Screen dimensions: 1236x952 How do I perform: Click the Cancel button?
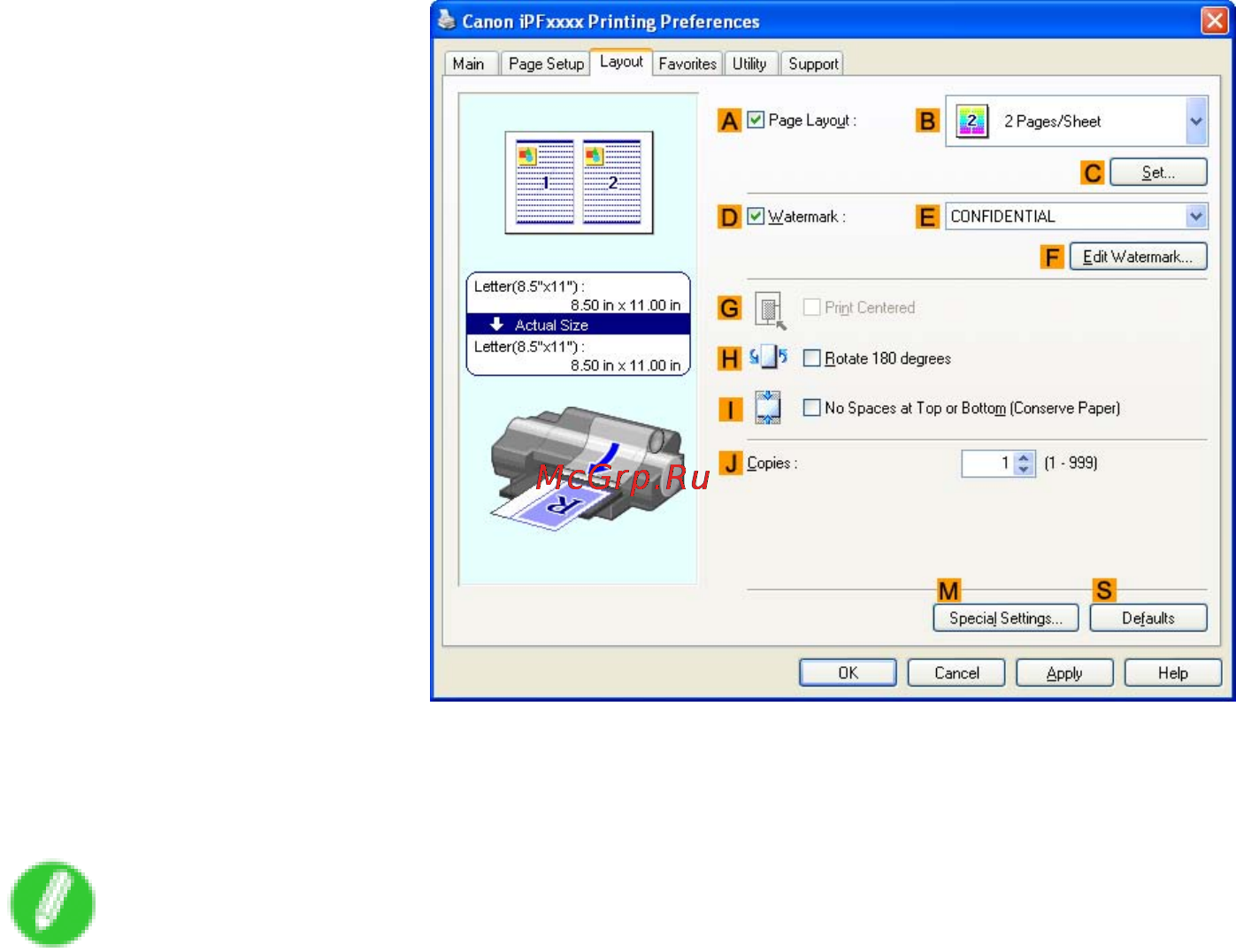[x=956, y=672]
